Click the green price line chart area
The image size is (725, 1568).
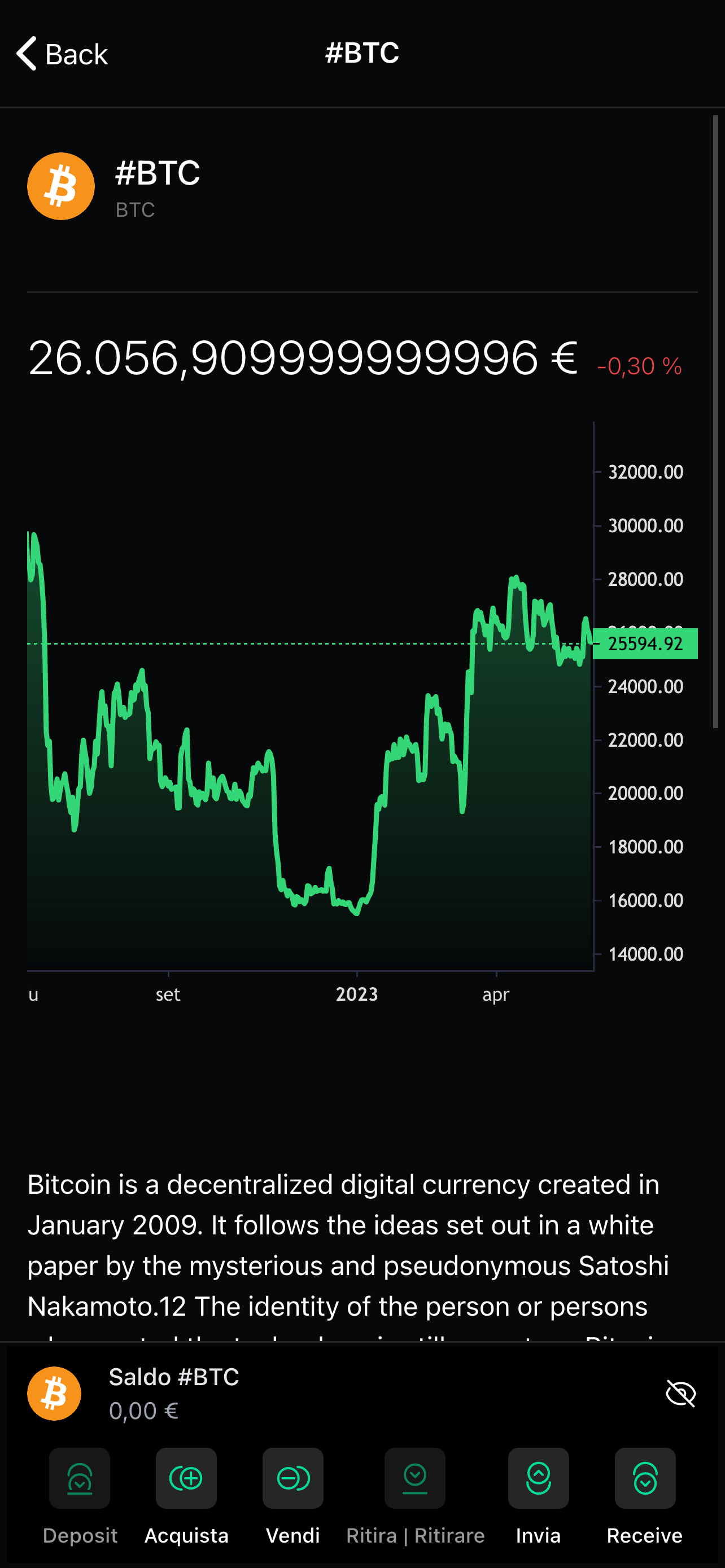pos(310,752)
